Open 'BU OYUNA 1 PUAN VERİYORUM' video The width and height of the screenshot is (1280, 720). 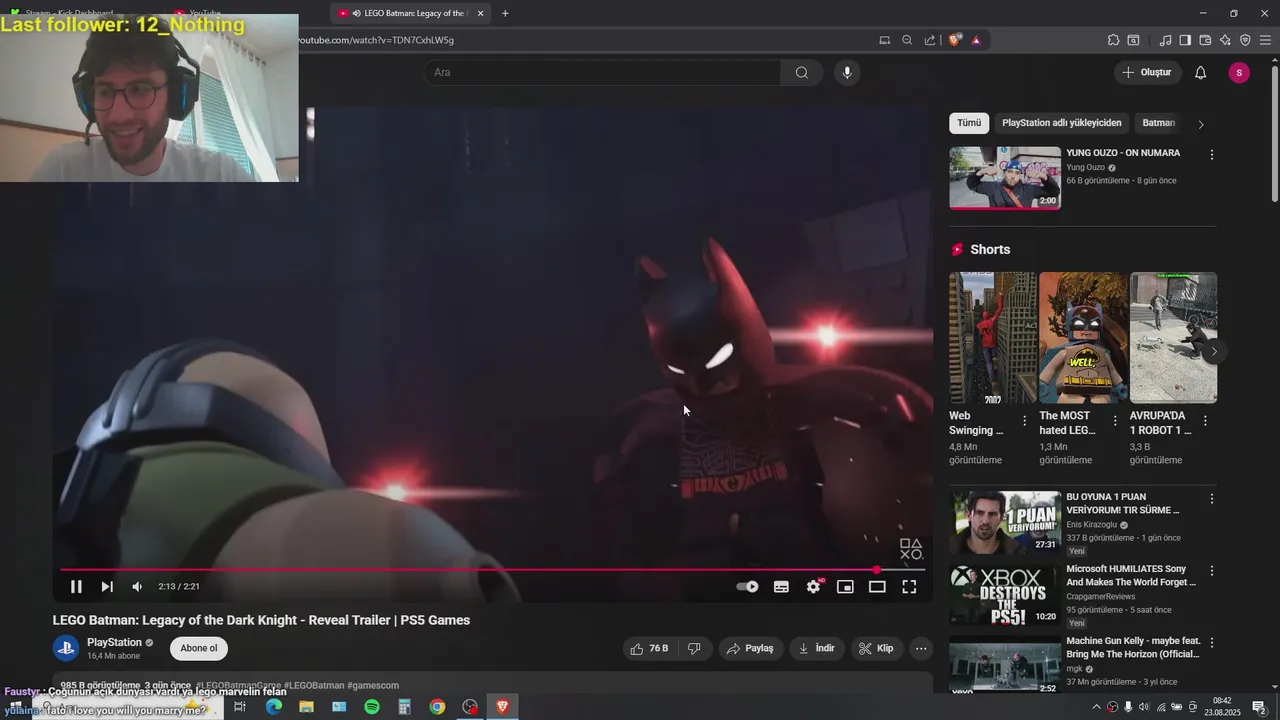coord(1005,522)
